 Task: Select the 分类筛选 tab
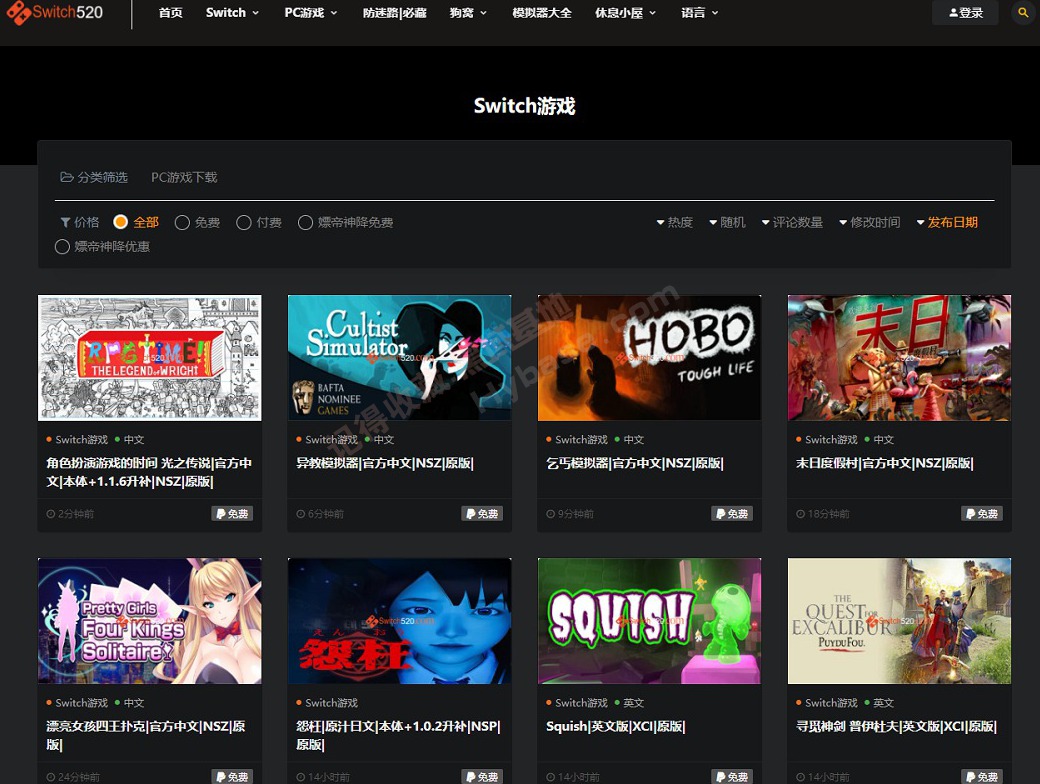click(x=94, y=177)
